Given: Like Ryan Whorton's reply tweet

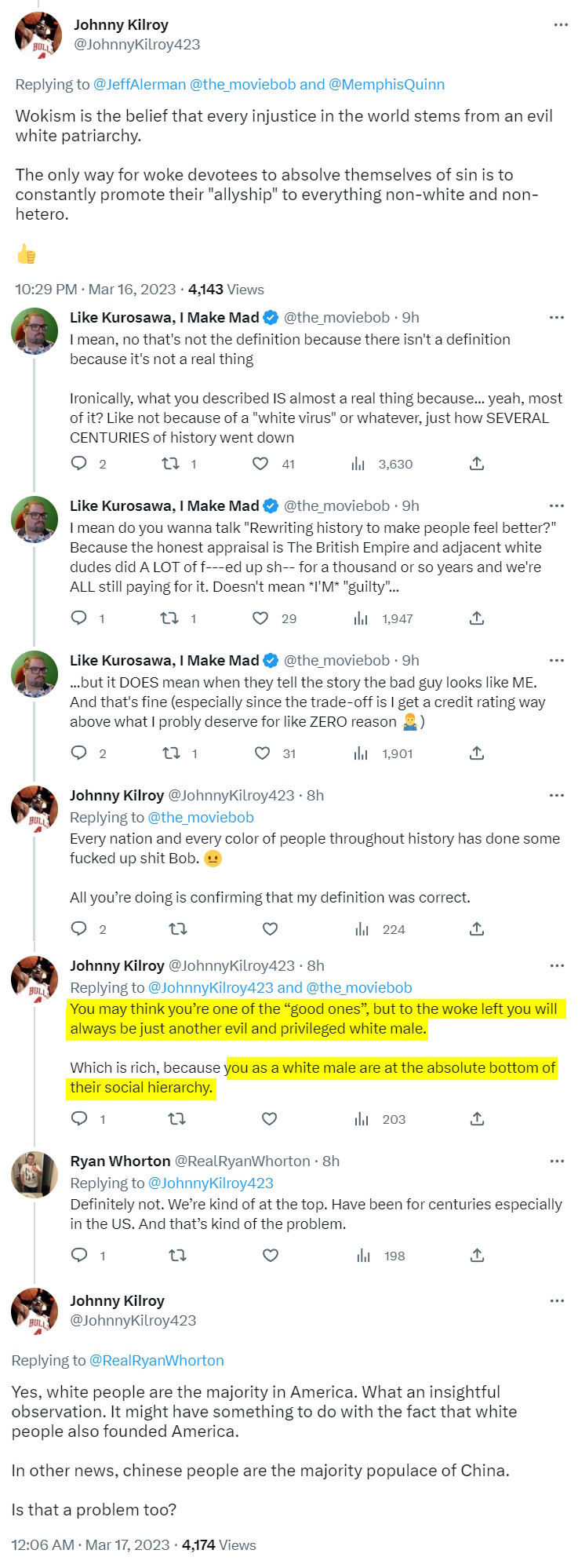Looking at the screenshot, I should (271, 1256).
